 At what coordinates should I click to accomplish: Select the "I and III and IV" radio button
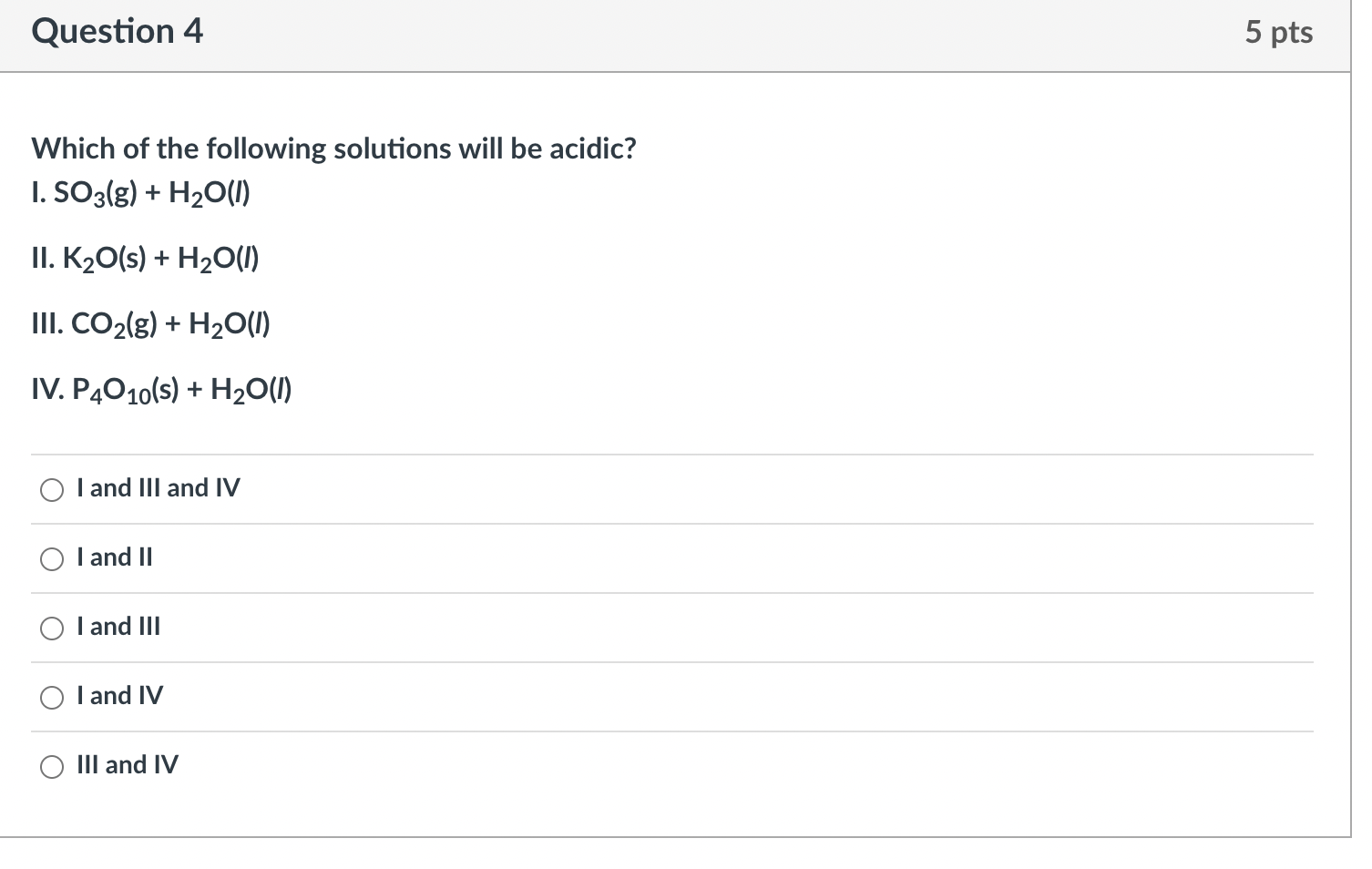[x=52, y=490]
